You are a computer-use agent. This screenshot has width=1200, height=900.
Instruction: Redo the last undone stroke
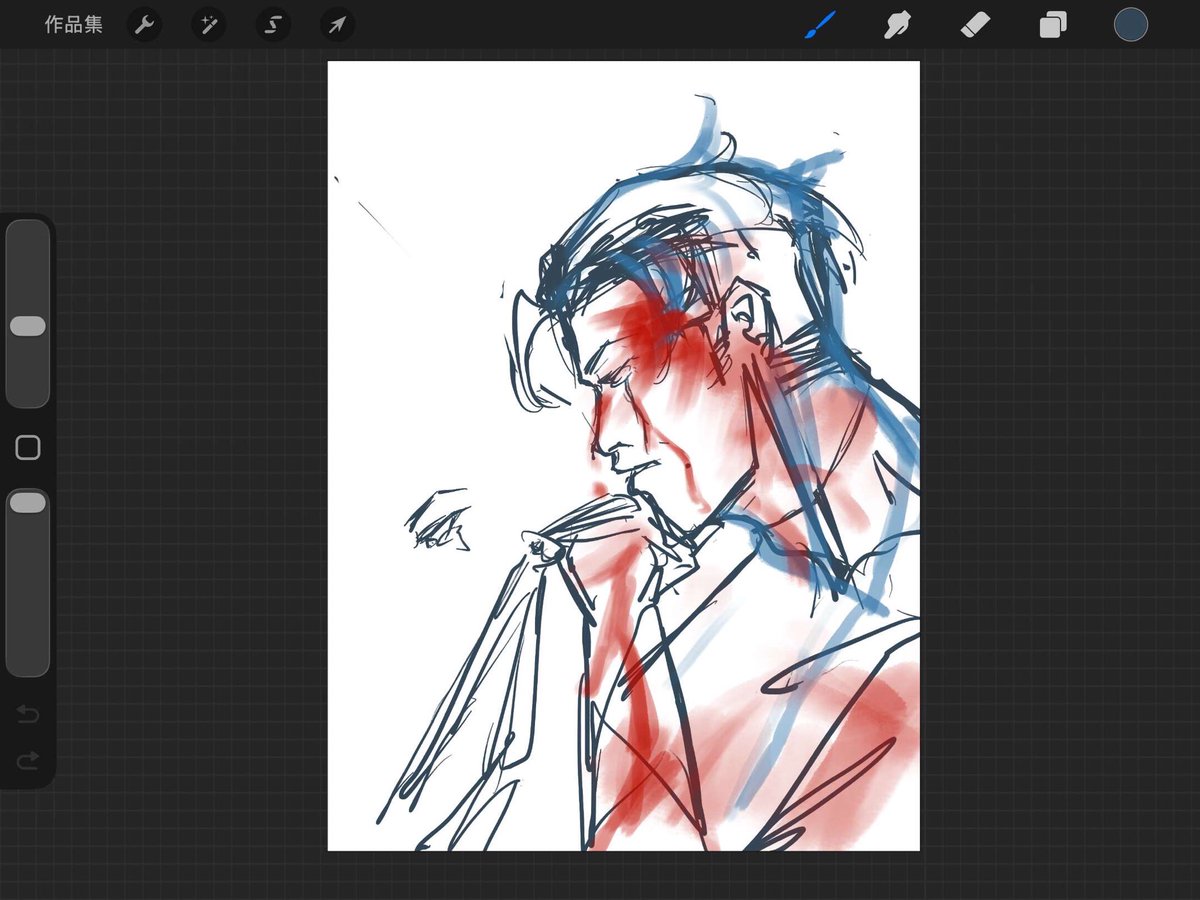click(x=28, y=761)
